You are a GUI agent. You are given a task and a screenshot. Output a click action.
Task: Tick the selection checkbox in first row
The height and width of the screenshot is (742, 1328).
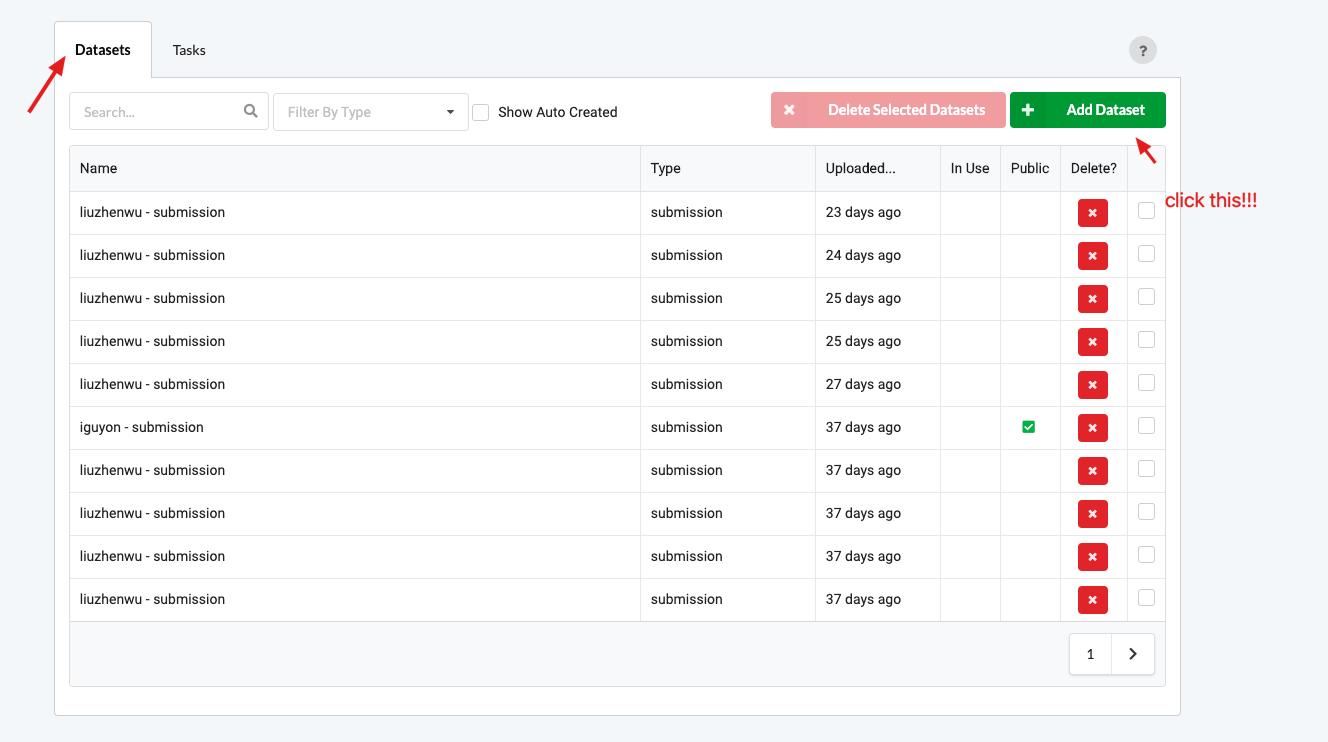click(x=1146, y=211)
